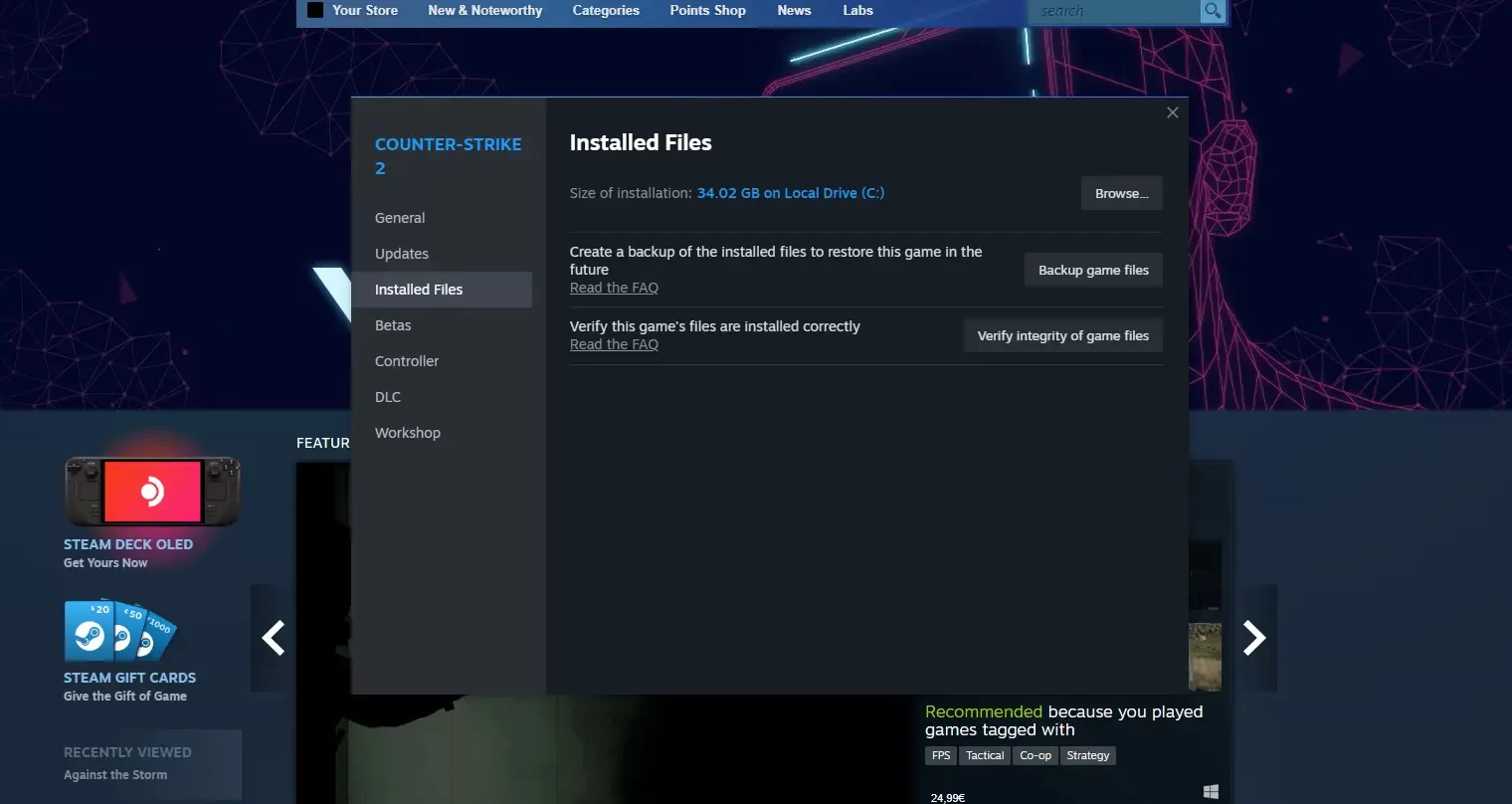Go to Points Shop

tap(707, 11)
